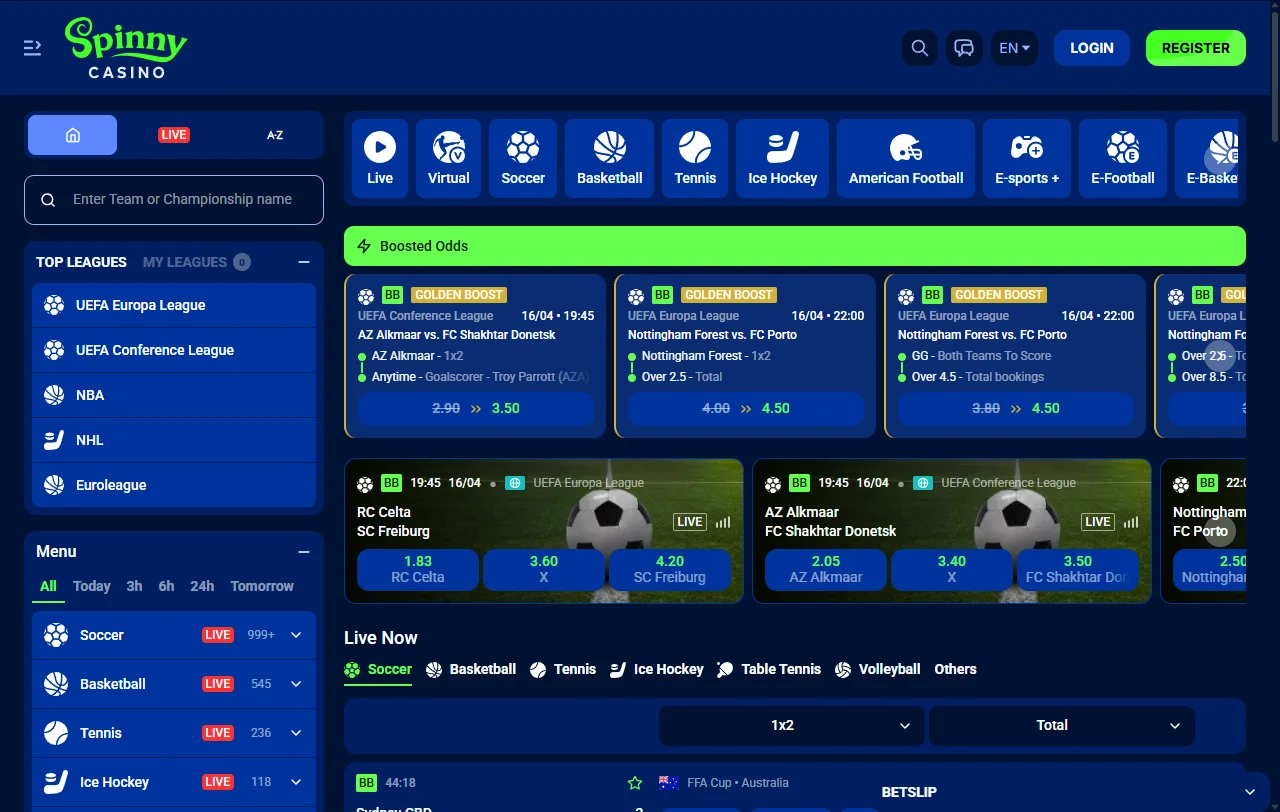This screenshot has width=1280, height=812.
Task: Expand the Tennis menu row chevron
Action: (x=296, y=733)
